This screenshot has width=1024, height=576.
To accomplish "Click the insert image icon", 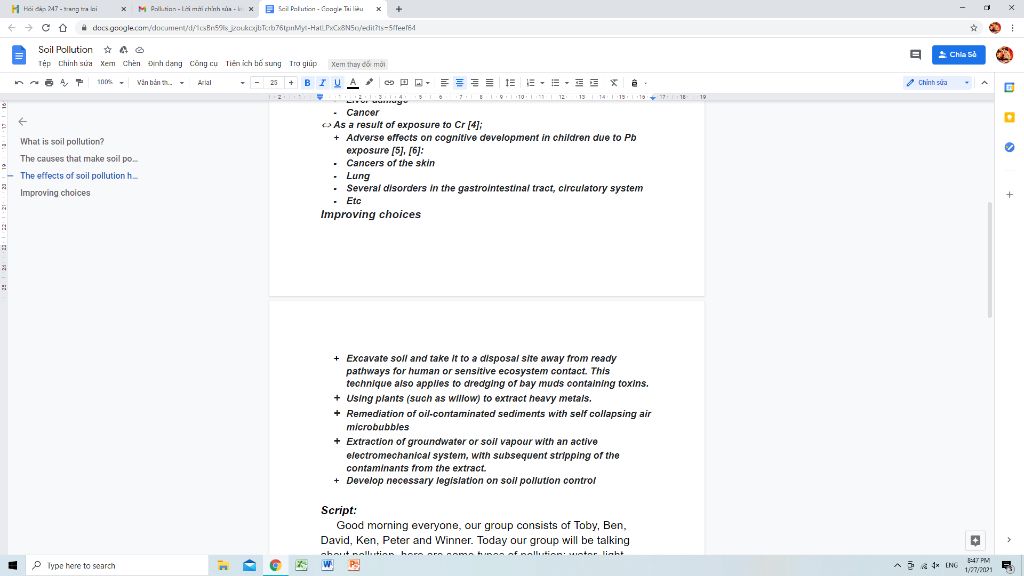I will click(x=419, y=83).
